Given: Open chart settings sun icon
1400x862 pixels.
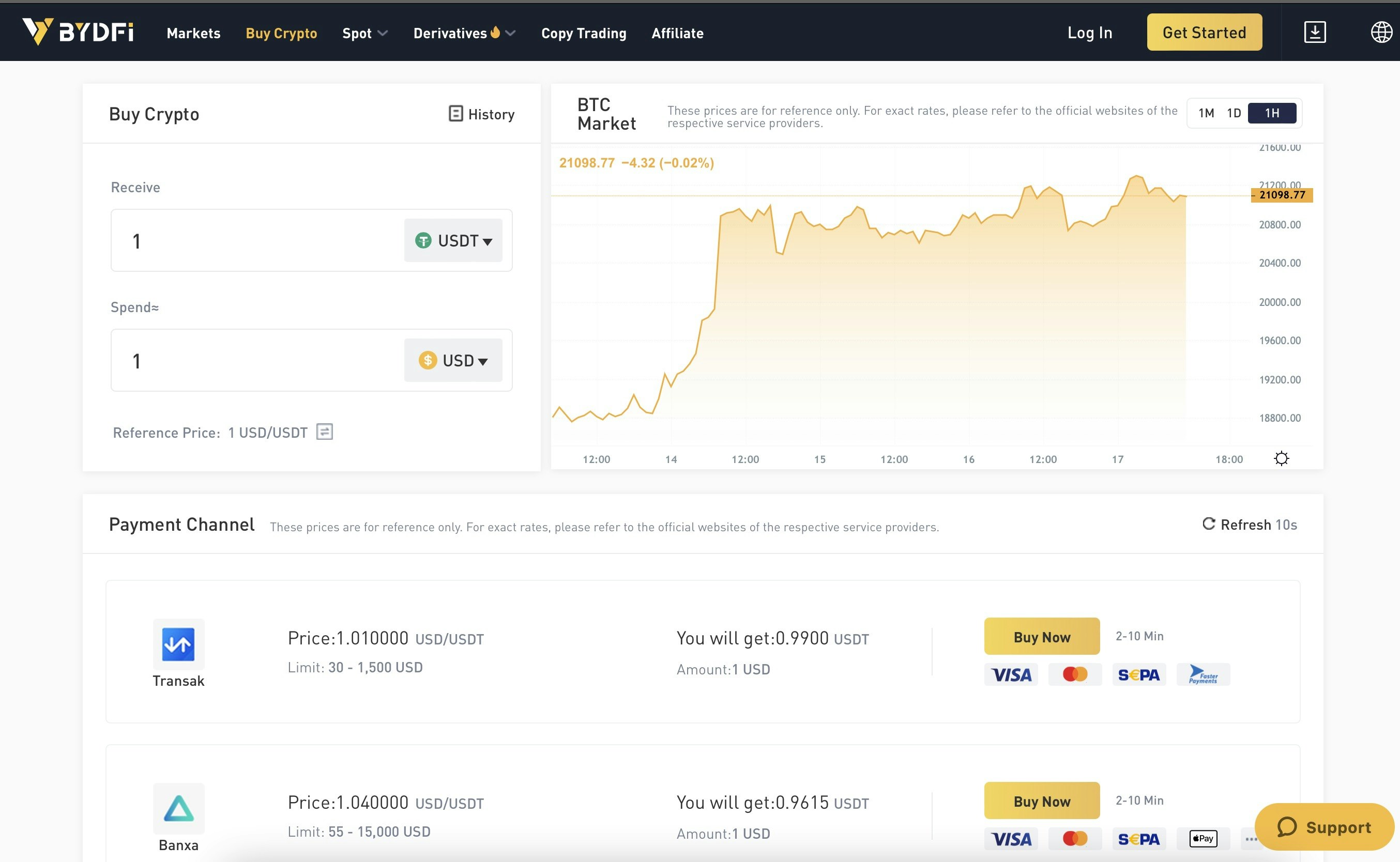Looking at the screenshot, I should pyautogui.click(x=1281, y=458).
